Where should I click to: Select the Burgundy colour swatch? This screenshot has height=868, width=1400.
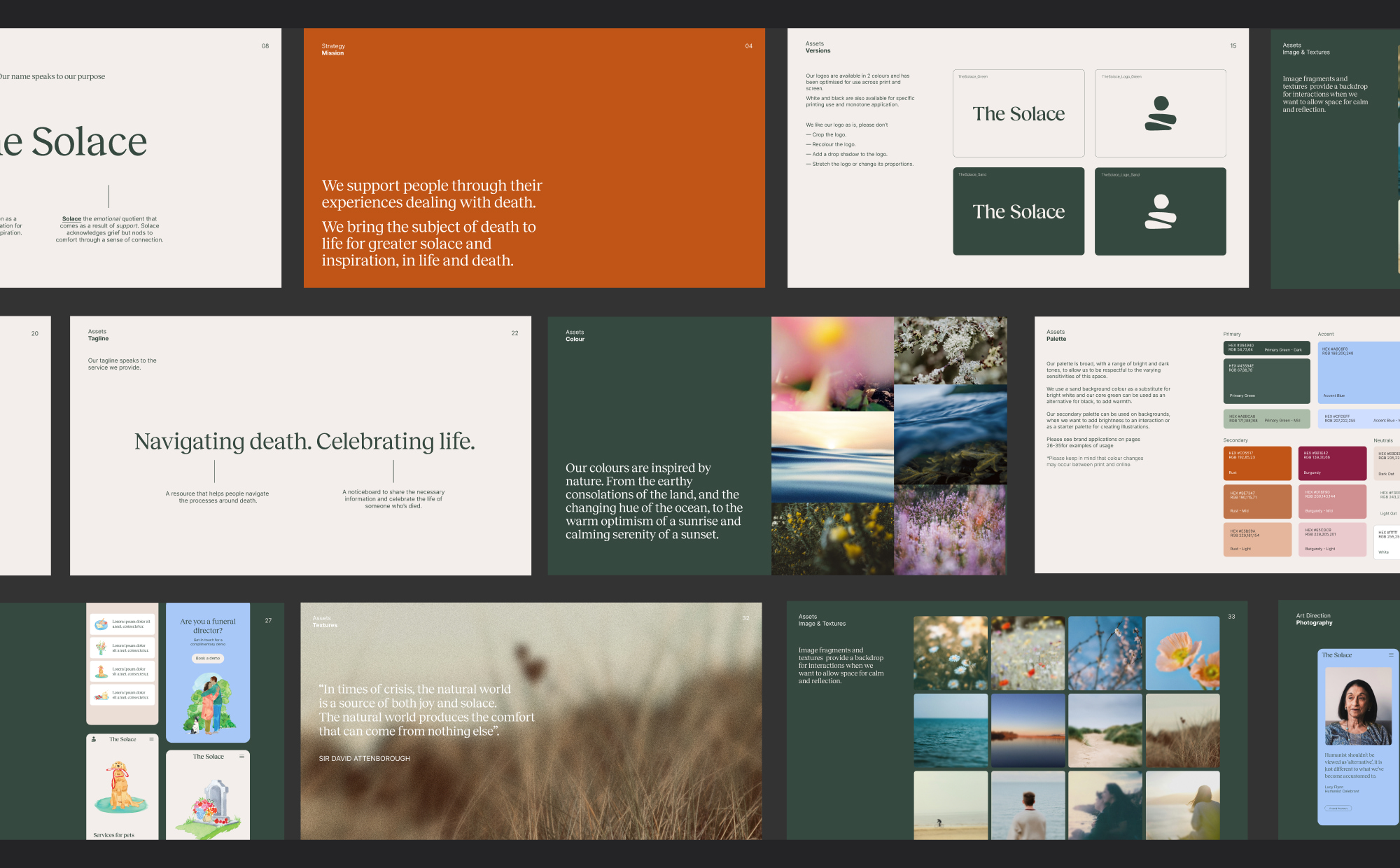pyautogui.click(x=1332, y=463)
